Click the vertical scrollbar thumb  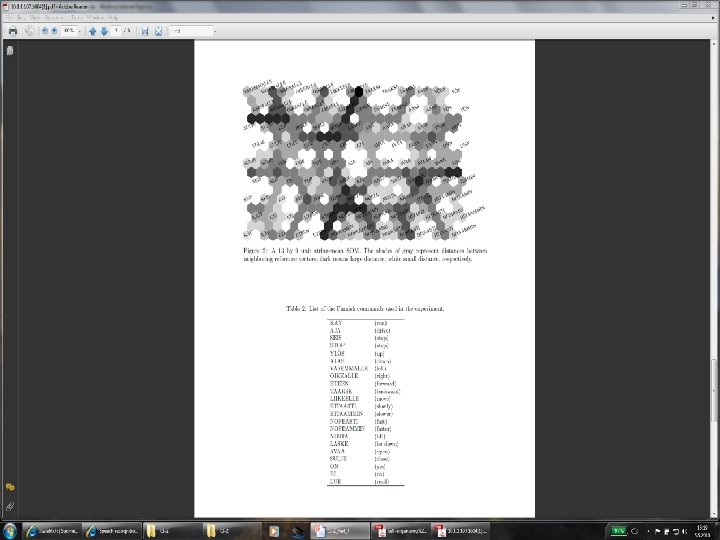coord(714,391)
